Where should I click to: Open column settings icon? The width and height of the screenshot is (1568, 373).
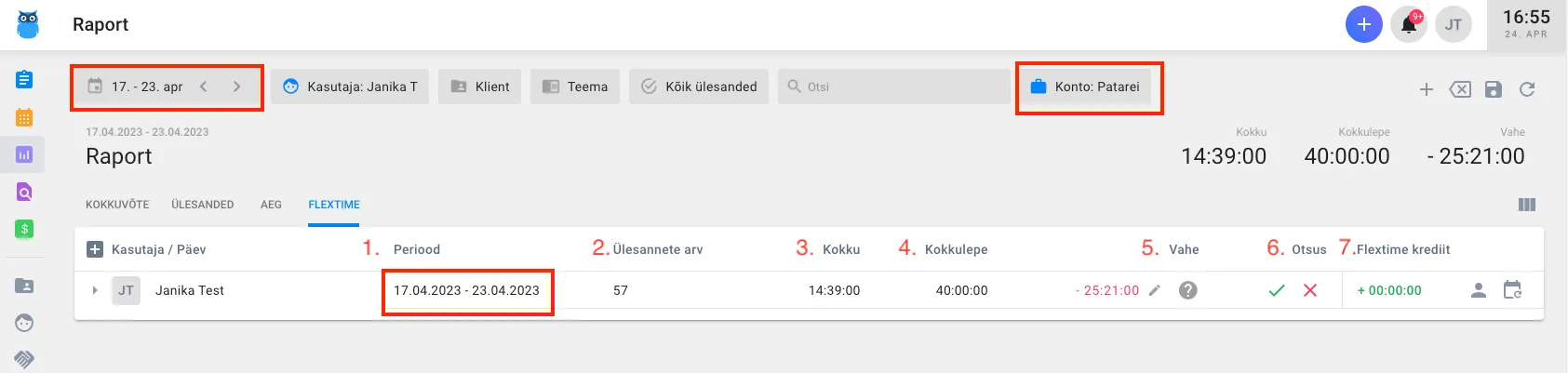click(1527, 205)
